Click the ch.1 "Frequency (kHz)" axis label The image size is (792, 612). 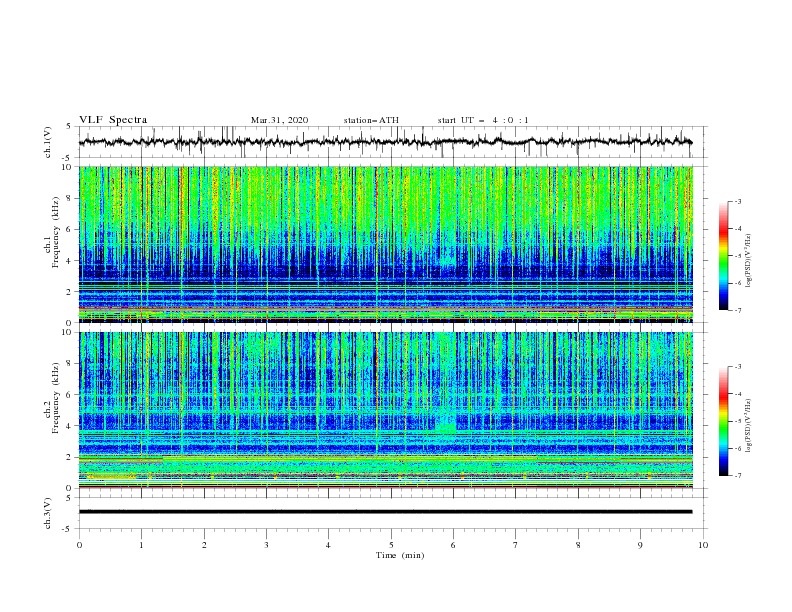point(56,233)
